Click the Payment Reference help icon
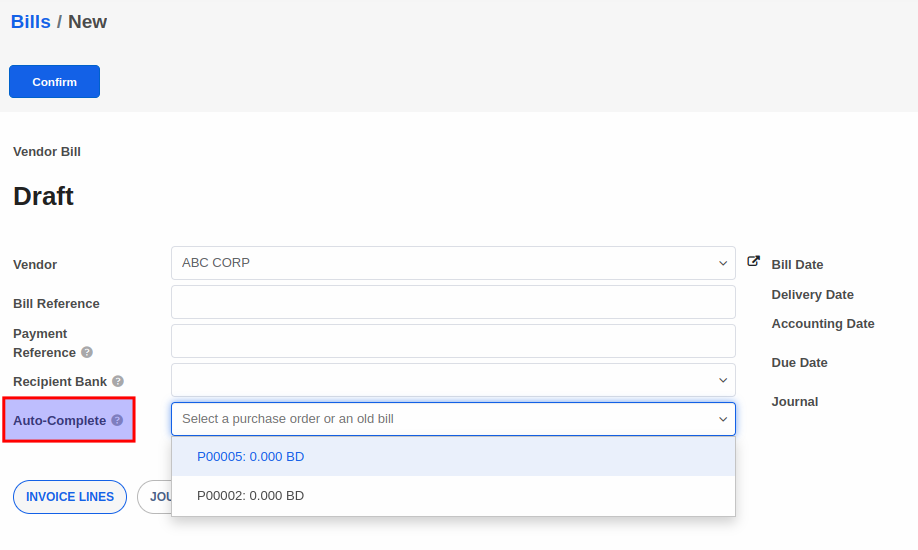 tap(87, 352)
